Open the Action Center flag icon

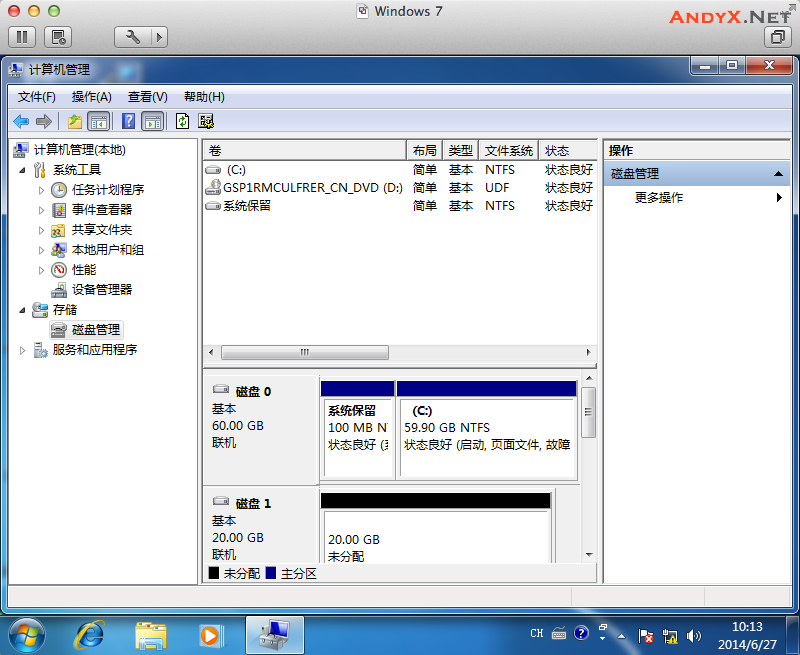click(x=645, y=636)
